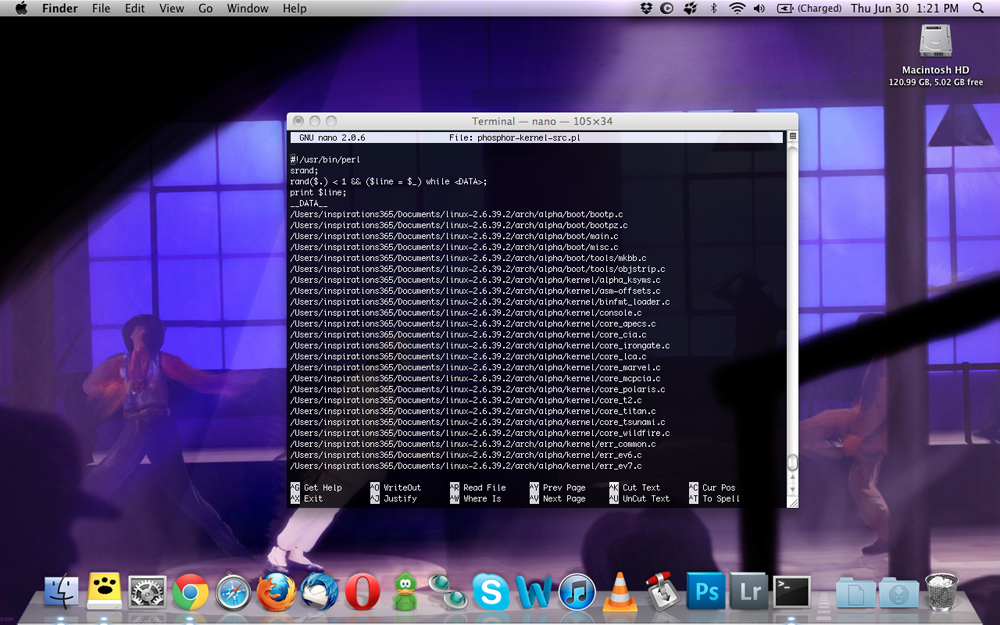Open Photoshop from the dock
Viewport: 1000px width, 625px height.
(x=706, y=591)
